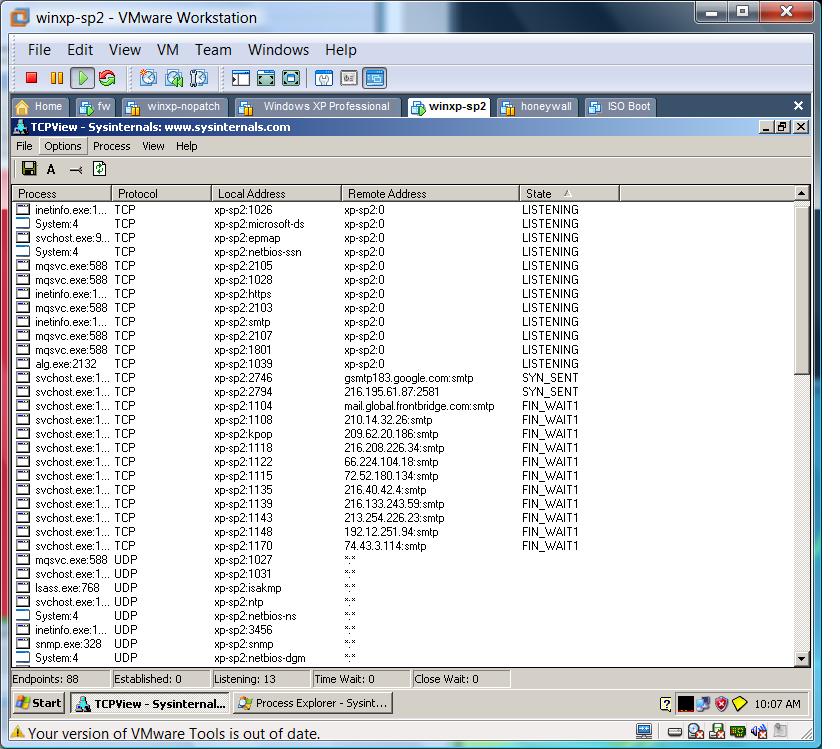Select row with mail.global.frontbridge.com:smtp remote address
The image size is (840, 749).
(403, 406)
